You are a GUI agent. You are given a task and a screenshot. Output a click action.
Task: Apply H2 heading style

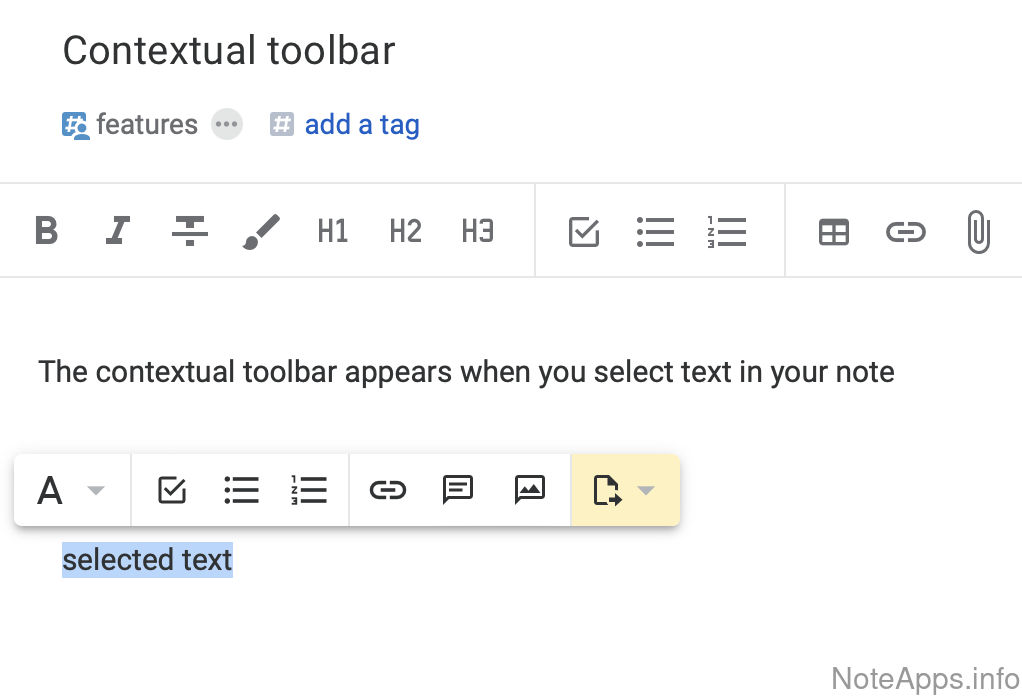coord(405,231)
